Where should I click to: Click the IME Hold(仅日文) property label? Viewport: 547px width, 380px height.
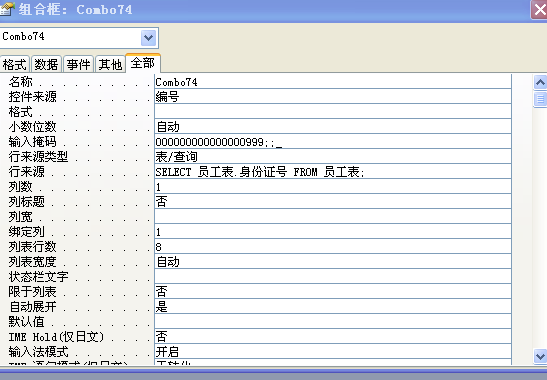coord(56,337)
